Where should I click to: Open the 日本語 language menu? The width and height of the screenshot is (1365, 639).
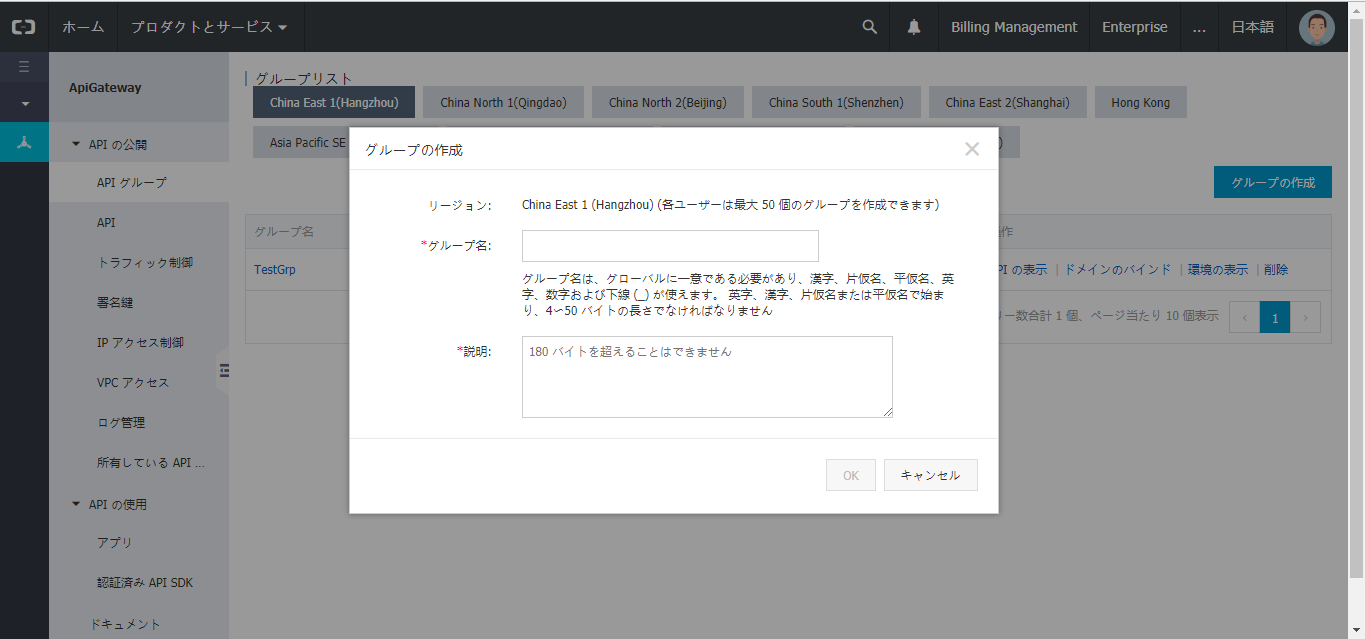click(x=1252, y=27)
